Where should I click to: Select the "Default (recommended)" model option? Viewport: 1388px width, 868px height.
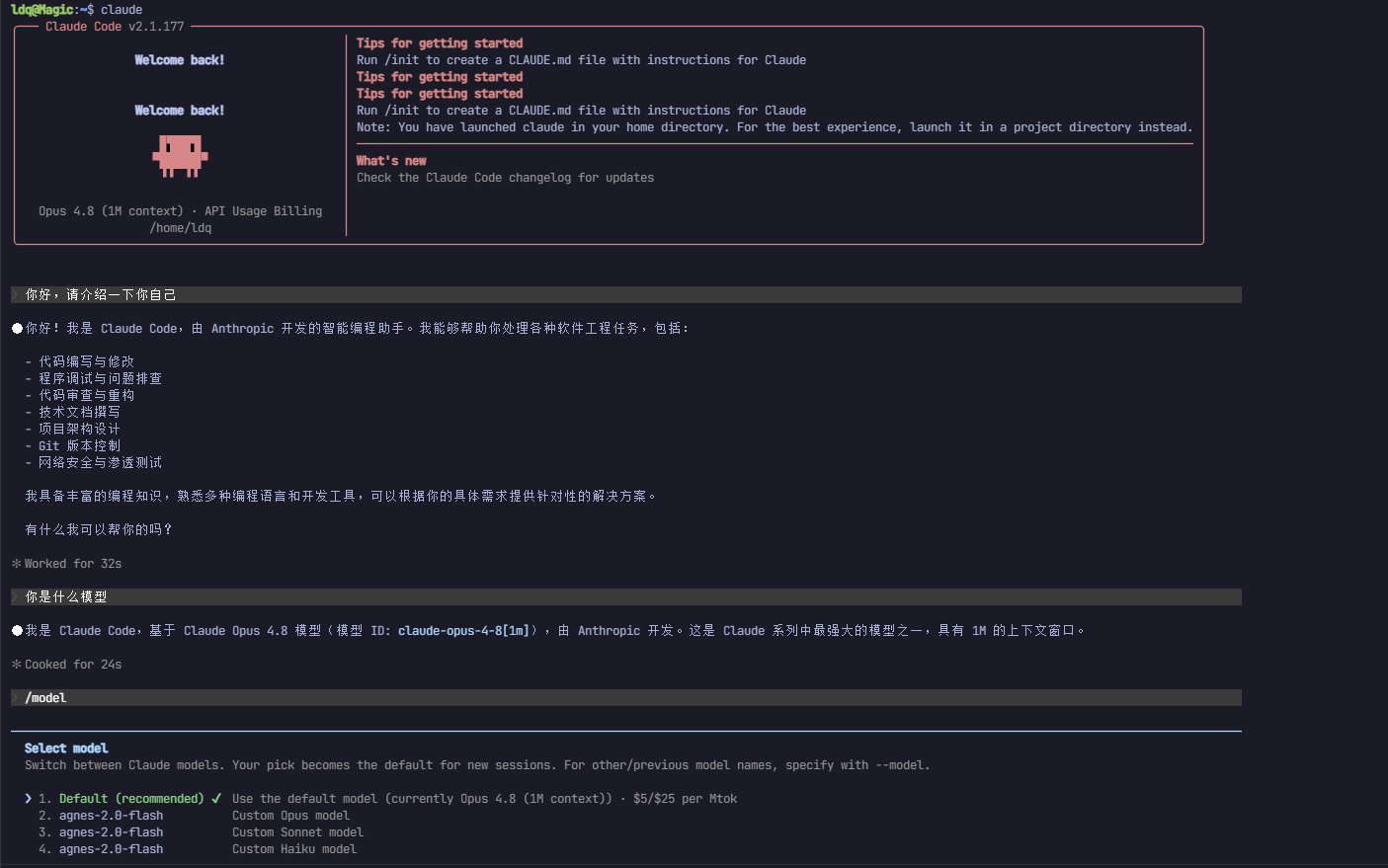point(131,799)
